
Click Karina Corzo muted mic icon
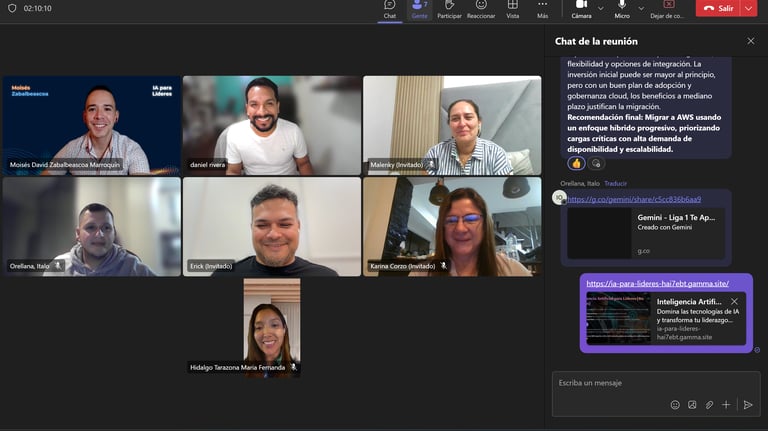(x=443, y=266)
